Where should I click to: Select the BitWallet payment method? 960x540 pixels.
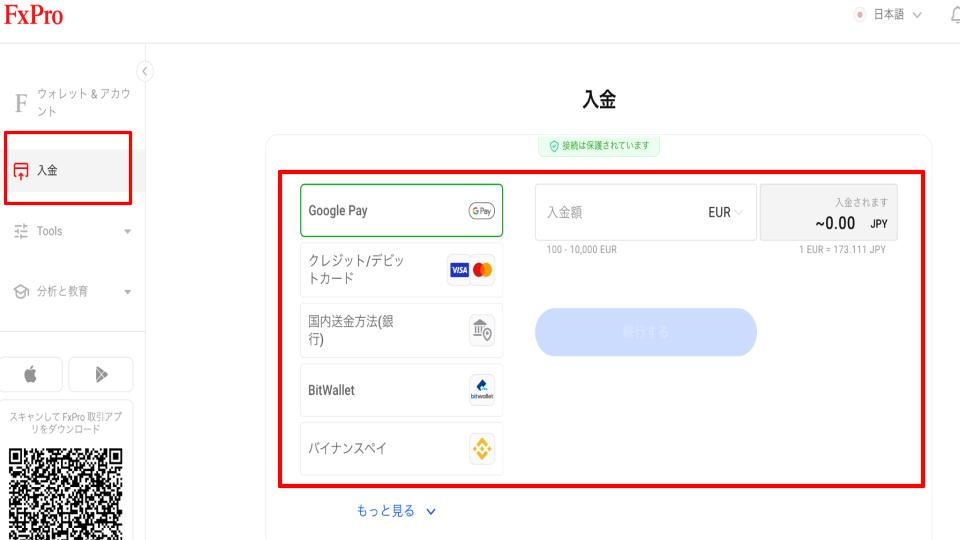402,390
